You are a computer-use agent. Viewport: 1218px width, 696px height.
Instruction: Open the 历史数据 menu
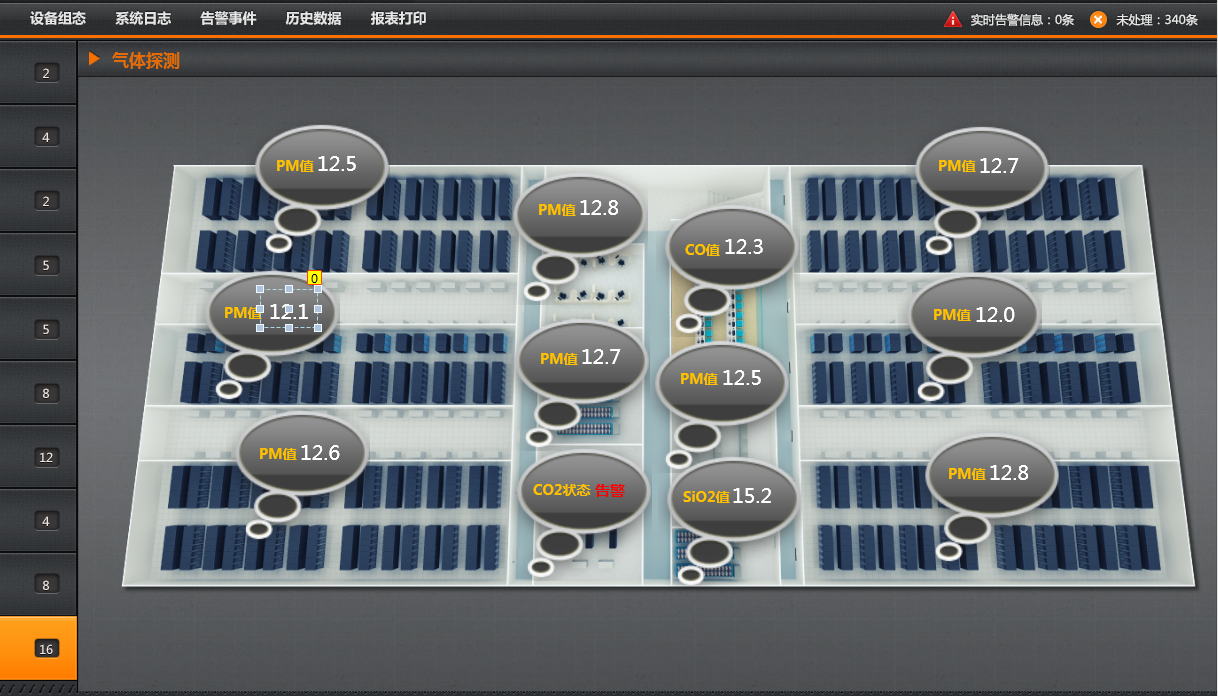[x=313, y=19]
